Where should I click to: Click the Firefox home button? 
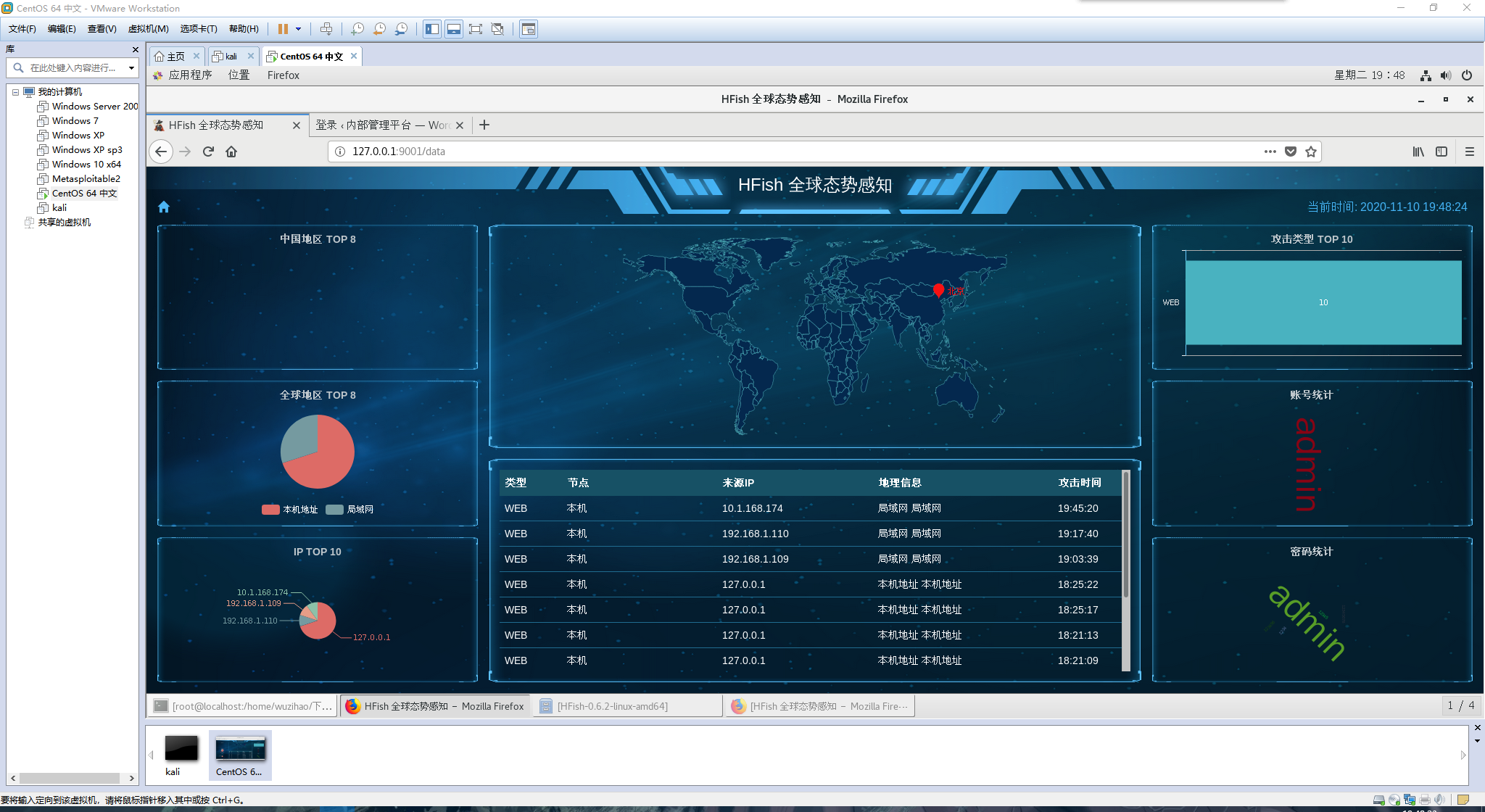pyautogui.click(x=231, y=152)
